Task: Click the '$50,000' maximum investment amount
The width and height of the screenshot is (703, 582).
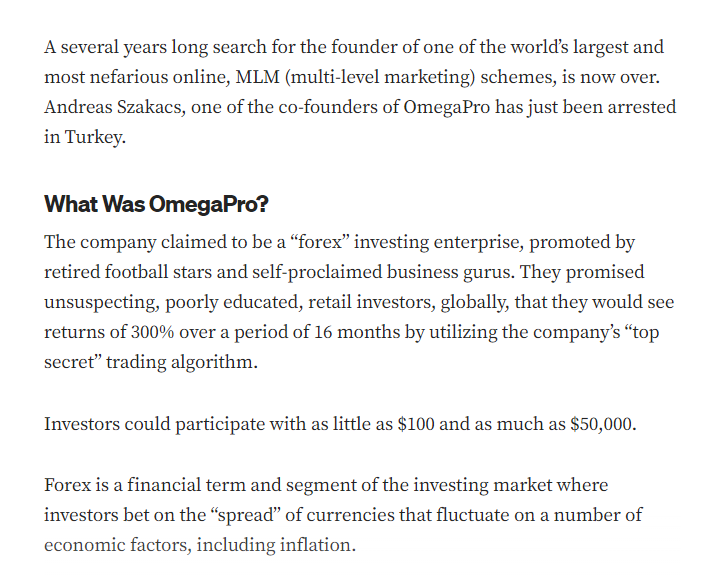Action: [x=603, y=424]
